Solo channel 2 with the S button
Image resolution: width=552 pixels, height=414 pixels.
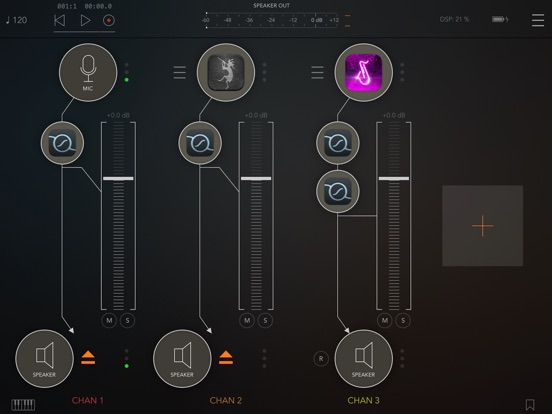click(x=265, y=321)
